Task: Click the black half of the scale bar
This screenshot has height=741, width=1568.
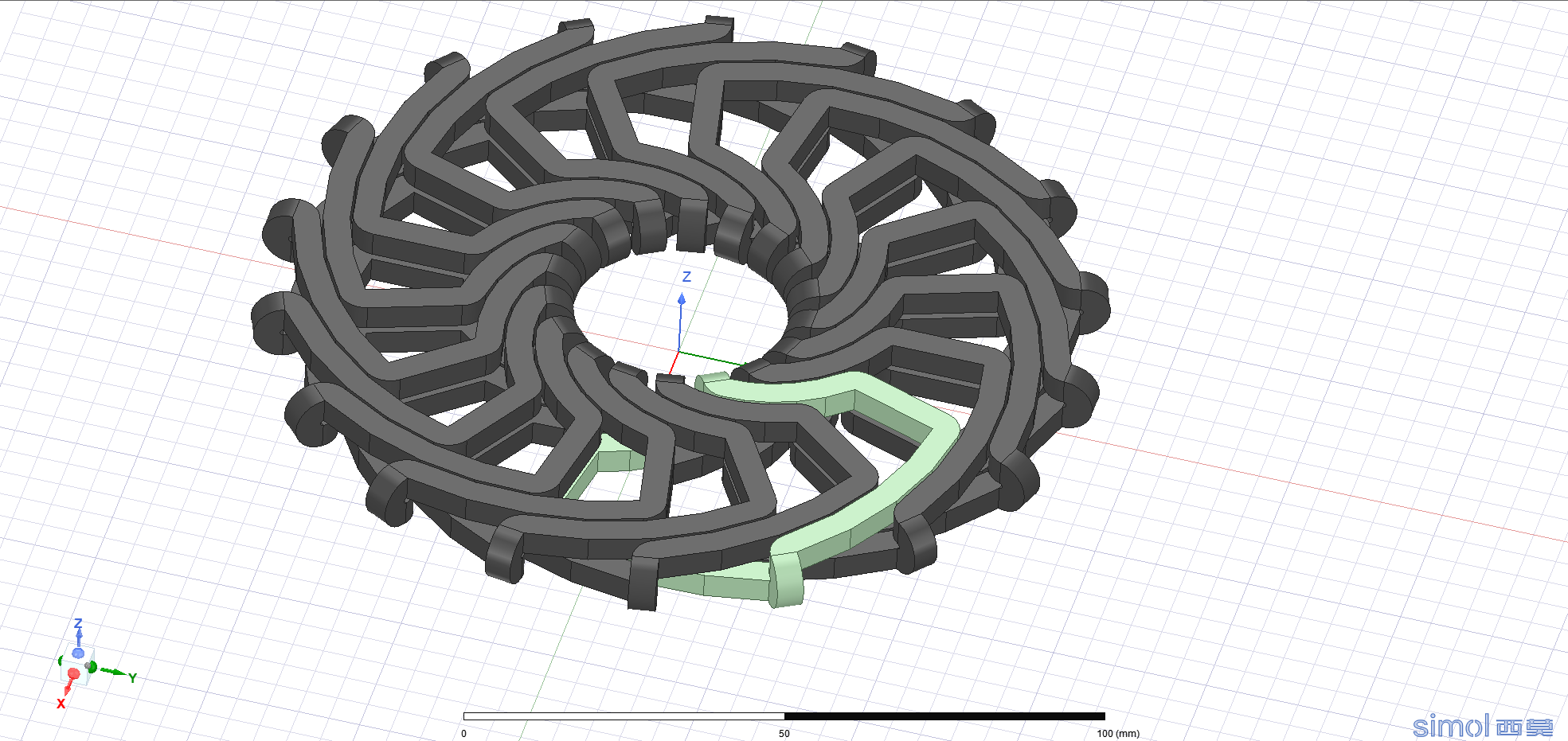Action: [944, 716]
